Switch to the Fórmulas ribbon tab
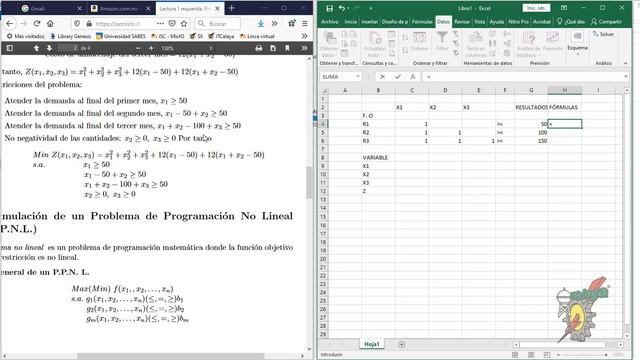 (422, 22)
